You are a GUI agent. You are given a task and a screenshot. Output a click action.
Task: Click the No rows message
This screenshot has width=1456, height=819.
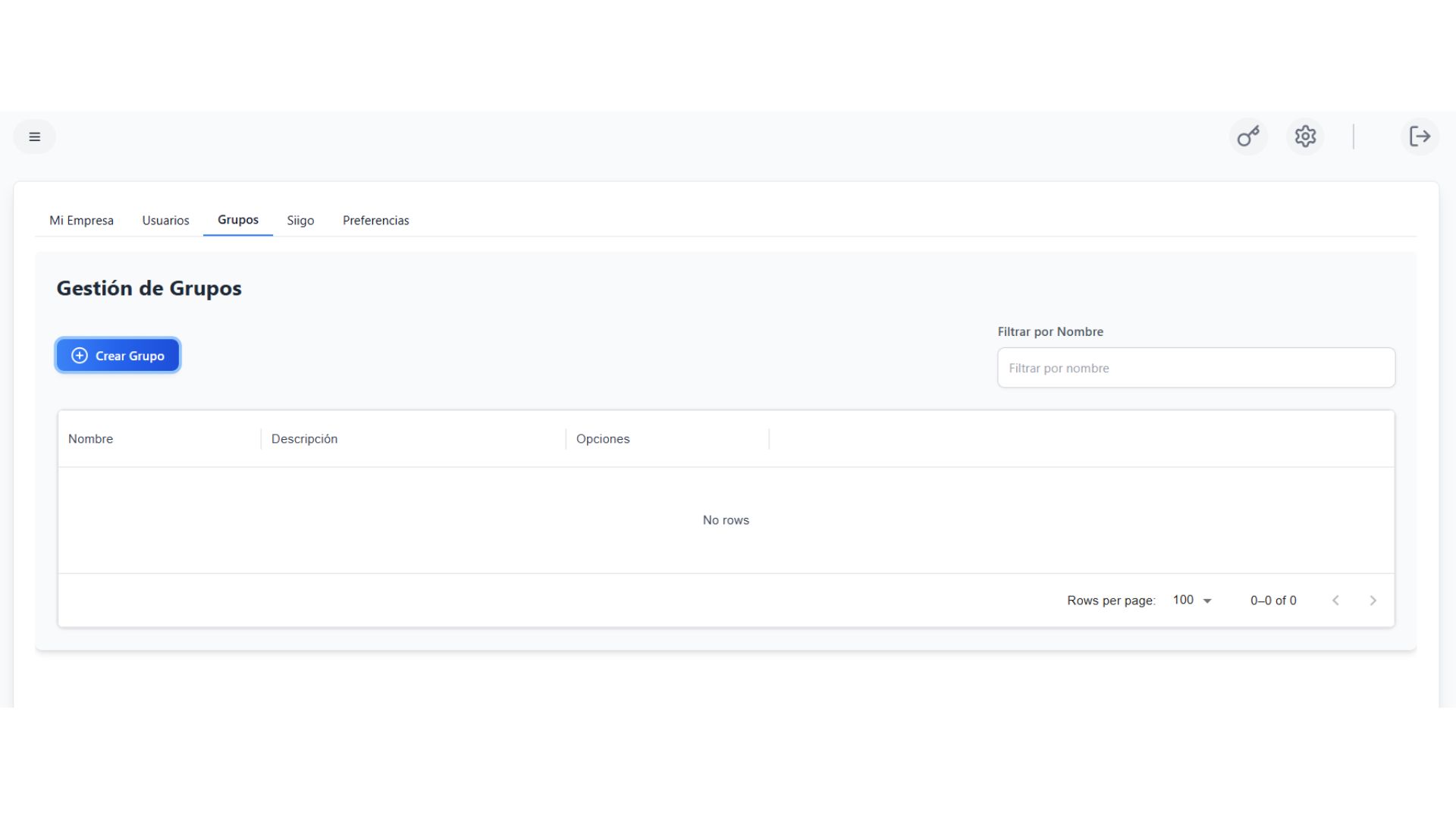tap(726, 520)
